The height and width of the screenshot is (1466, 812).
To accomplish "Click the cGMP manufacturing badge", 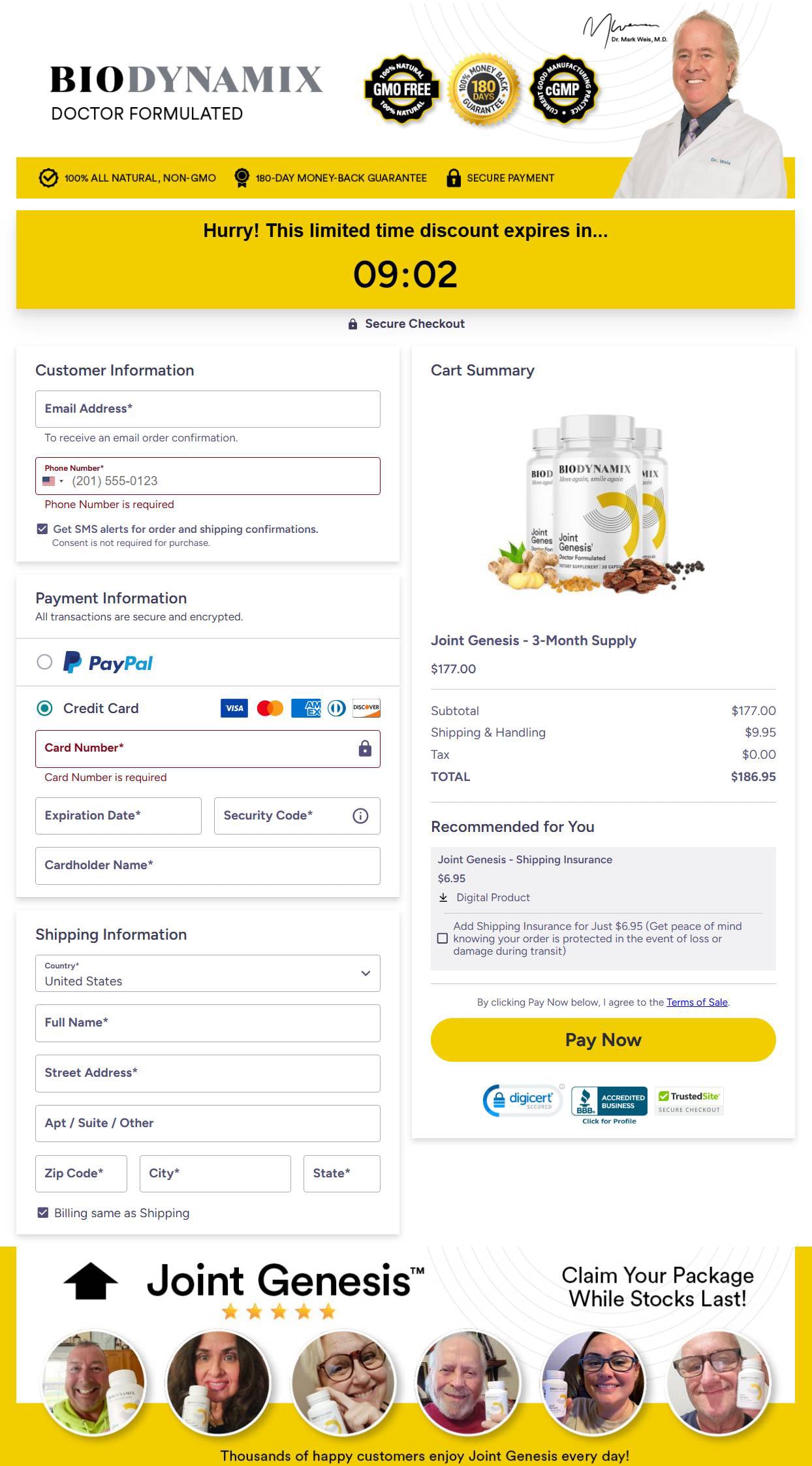I will (x=563, y=89).
